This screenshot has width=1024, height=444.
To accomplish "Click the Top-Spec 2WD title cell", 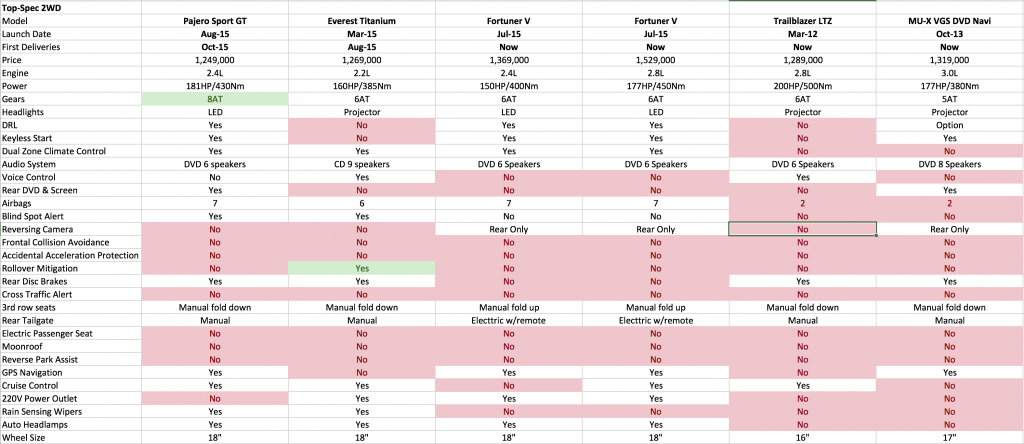I will (71, 7).
